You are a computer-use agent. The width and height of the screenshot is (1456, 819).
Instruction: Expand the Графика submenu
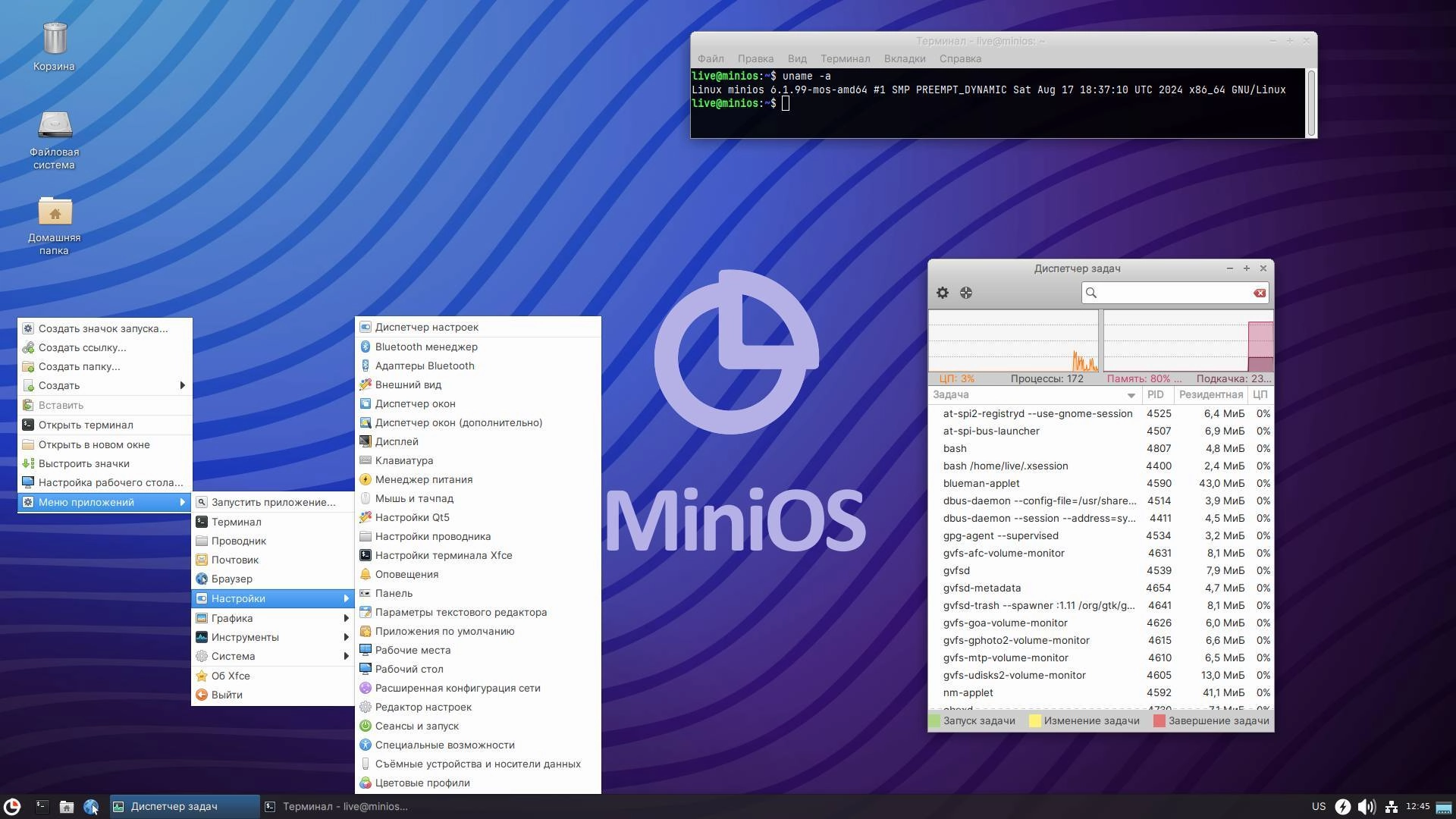coord(273,618)
